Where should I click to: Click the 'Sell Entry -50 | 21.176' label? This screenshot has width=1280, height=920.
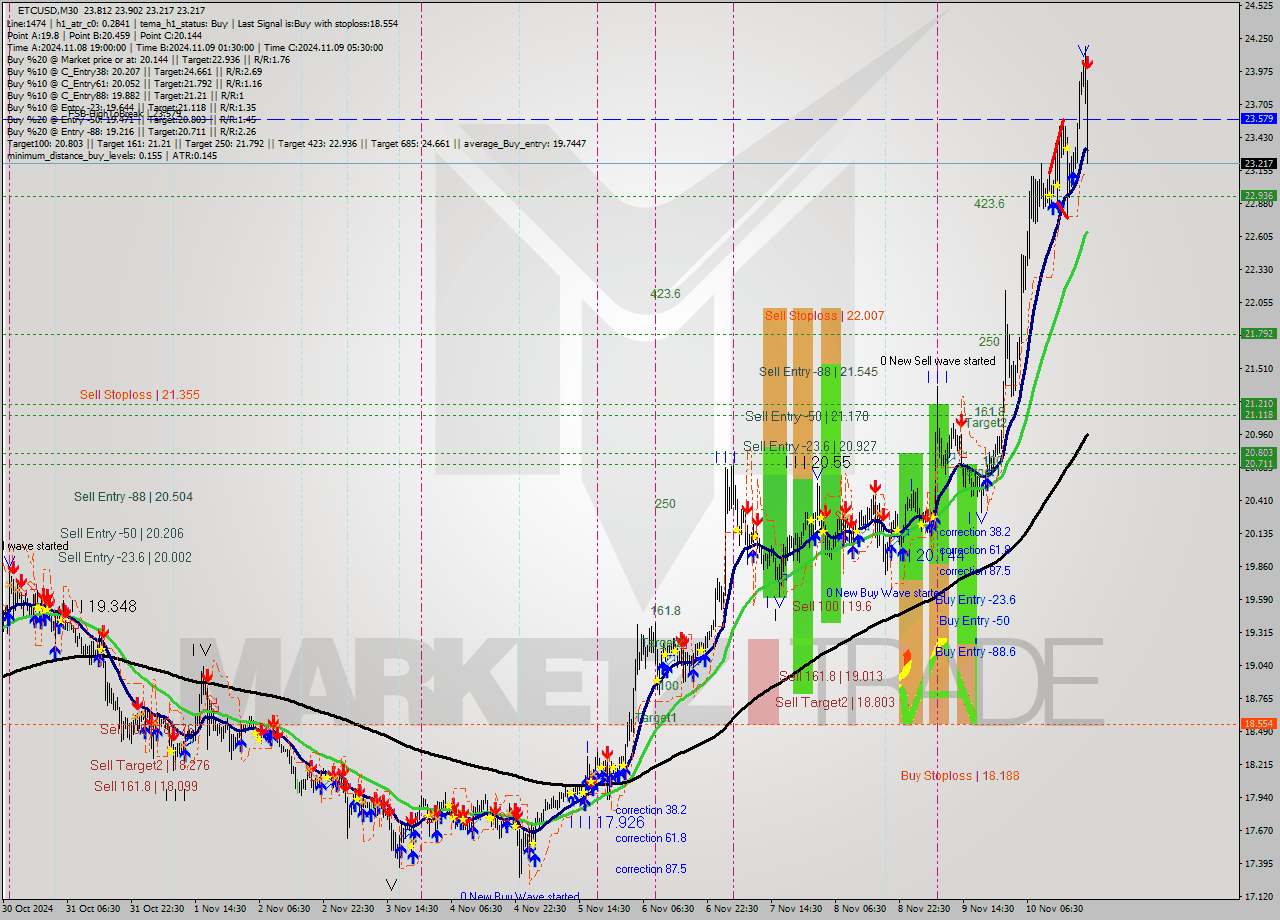point(807,416)
